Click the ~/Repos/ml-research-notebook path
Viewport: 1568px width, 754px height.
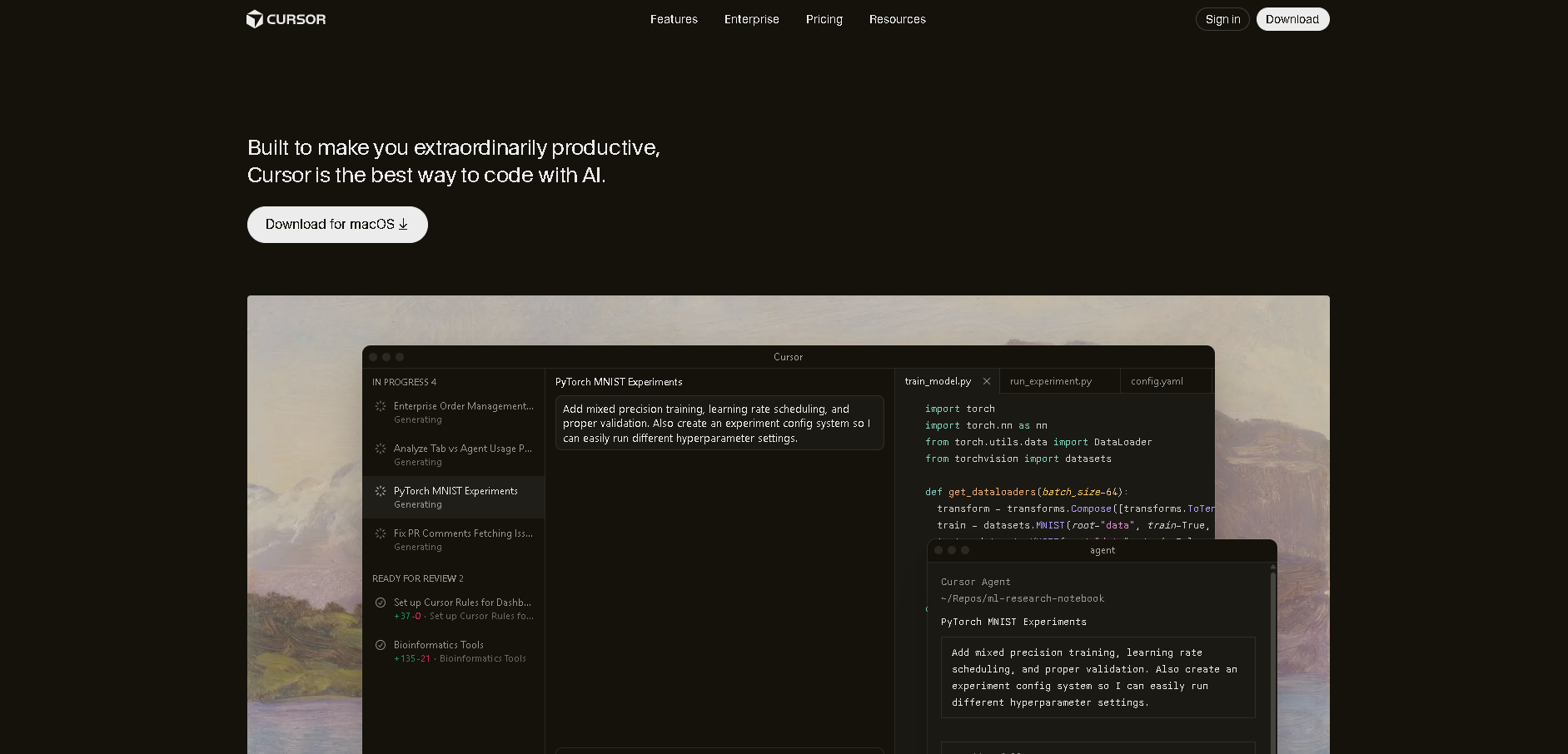tap(1023, 598)
